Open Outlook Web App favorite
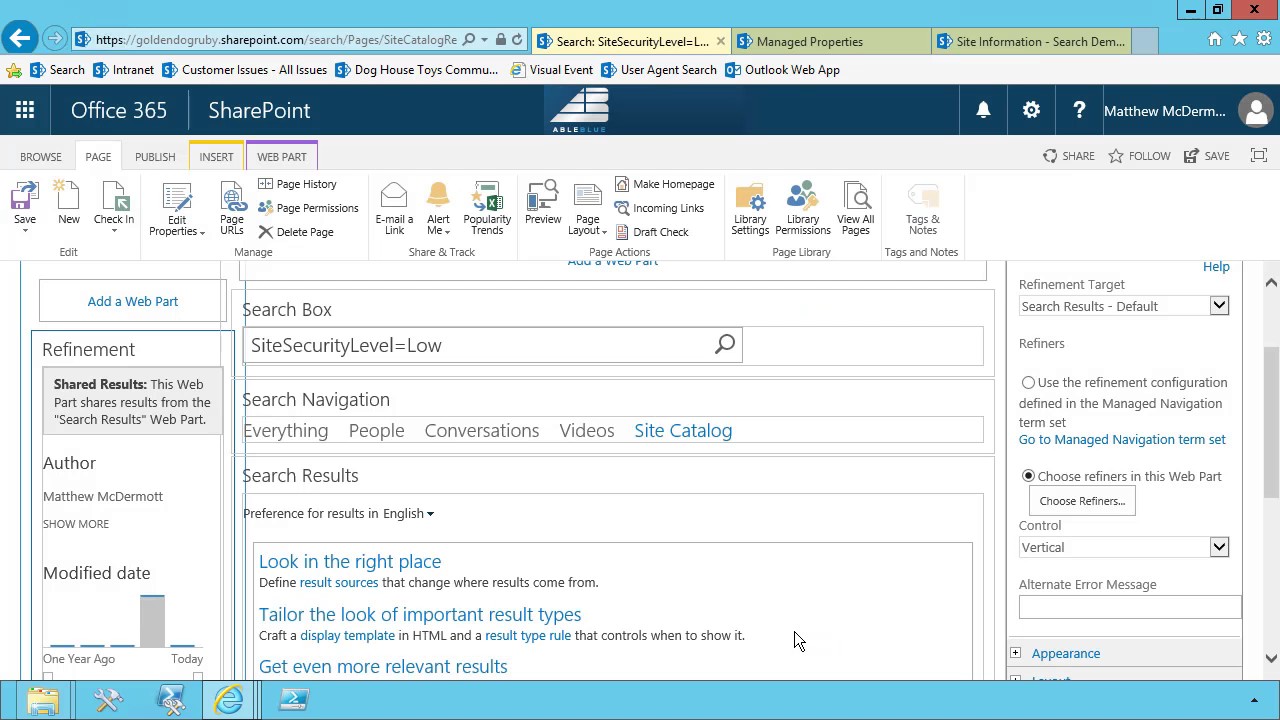This screenshot has width=1280, height=720. [783, 70]
